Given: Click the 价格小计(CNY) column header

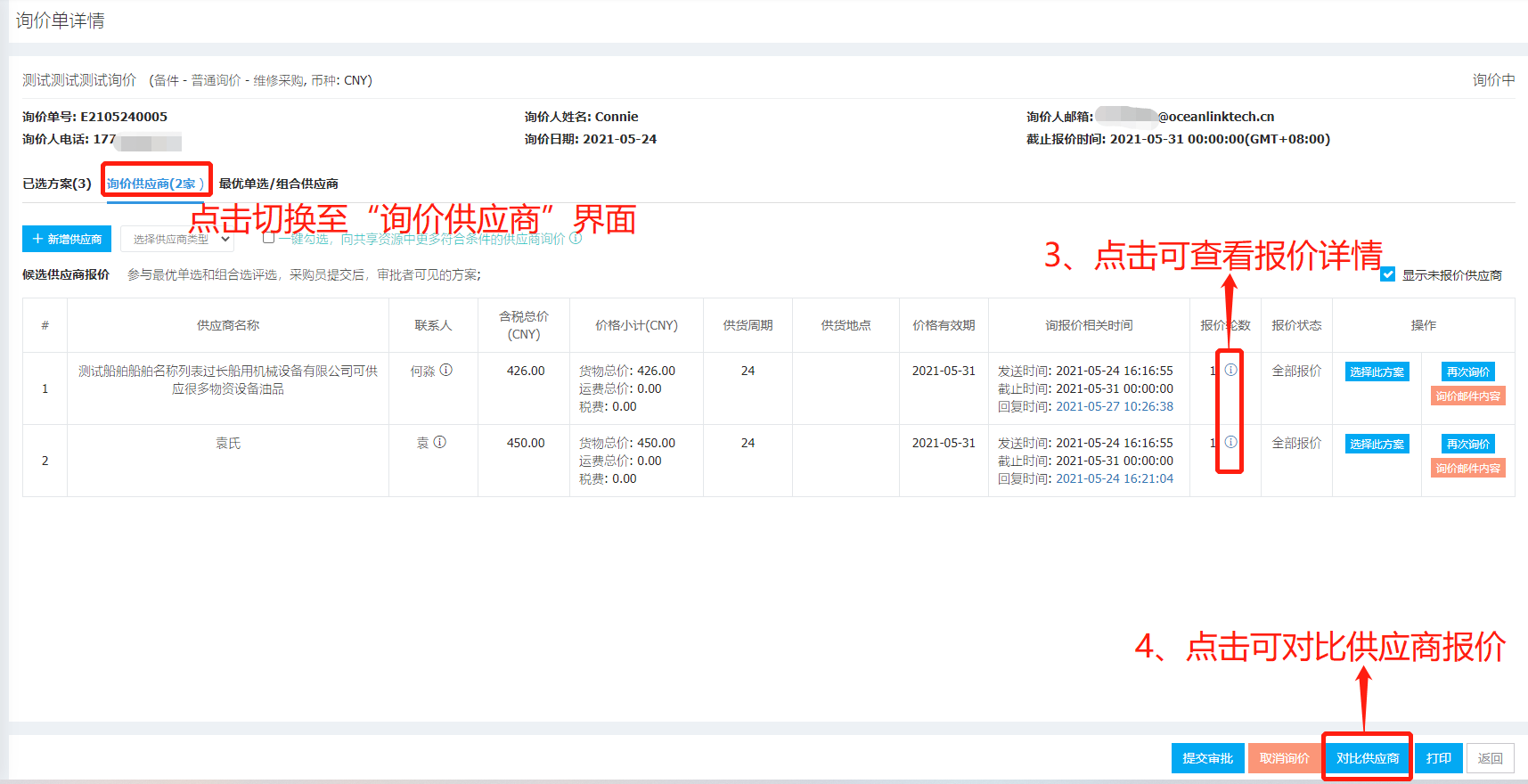Looking at the screenshot, I should pos(636,325).
